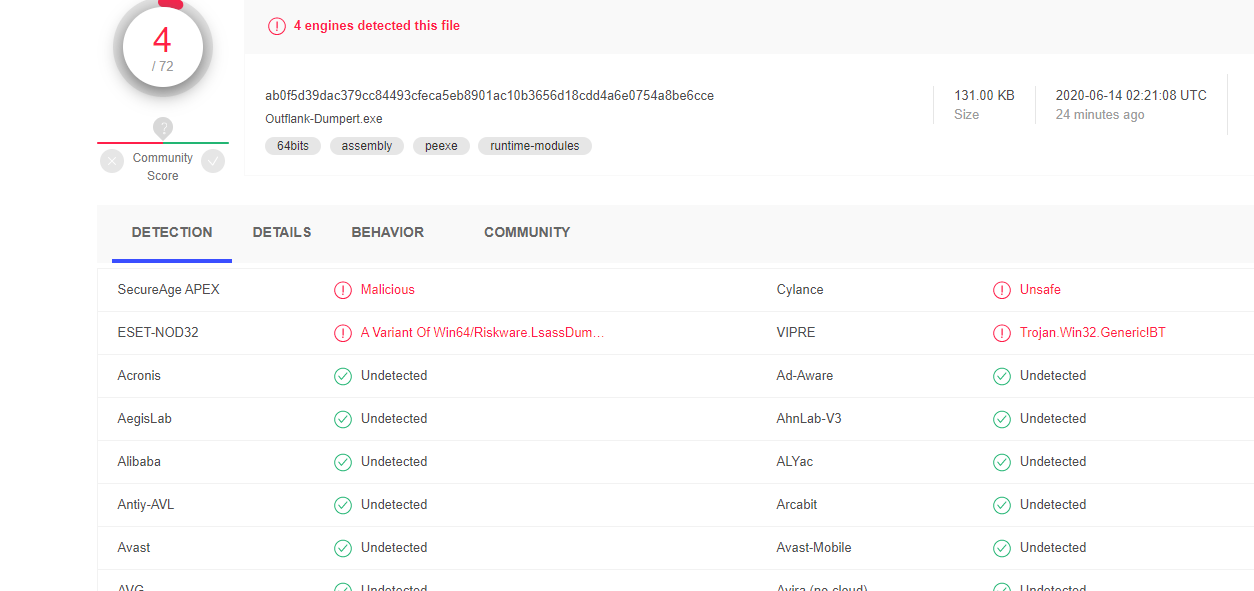Switch to the DETAILS tab
Image resolution: width=1254 pixels, height=591 pixels.
(282, 232)
